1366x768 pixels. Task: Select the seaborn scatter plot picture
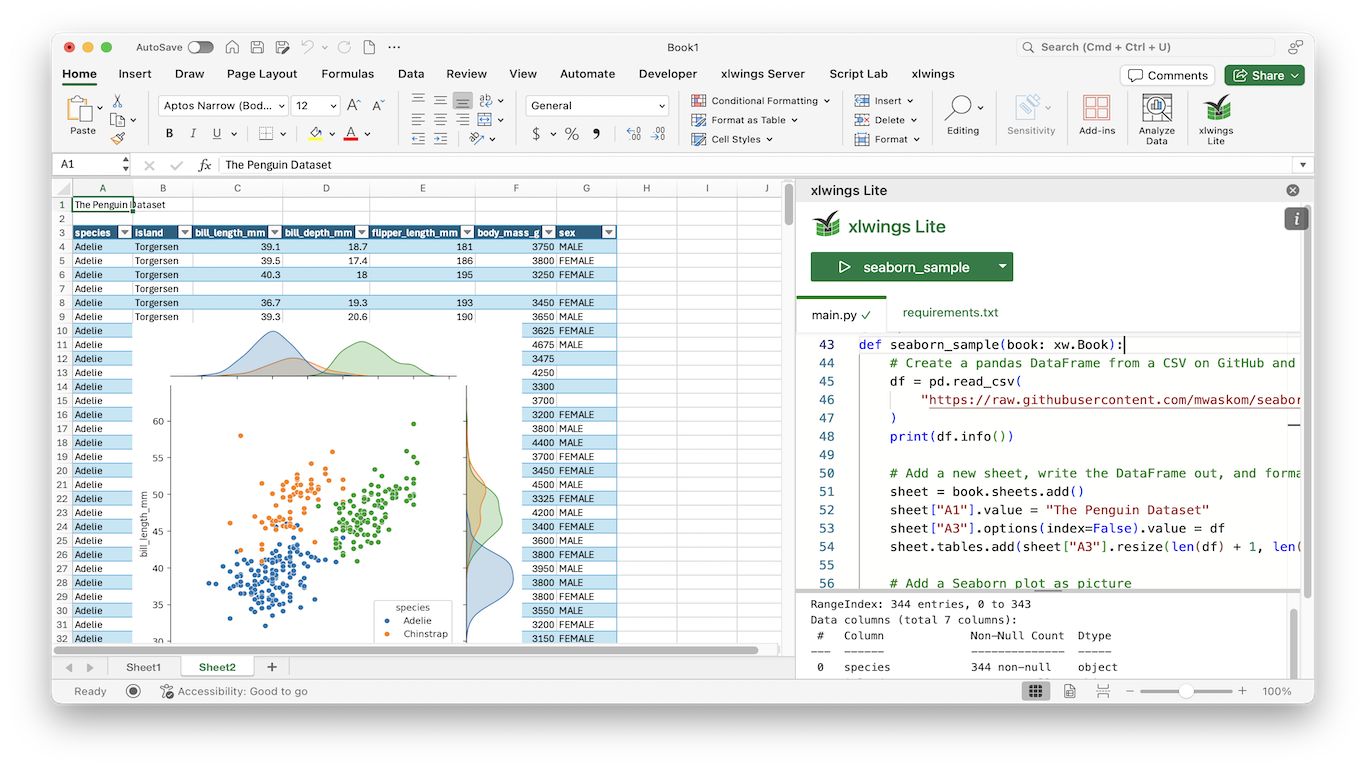point(327,483)
